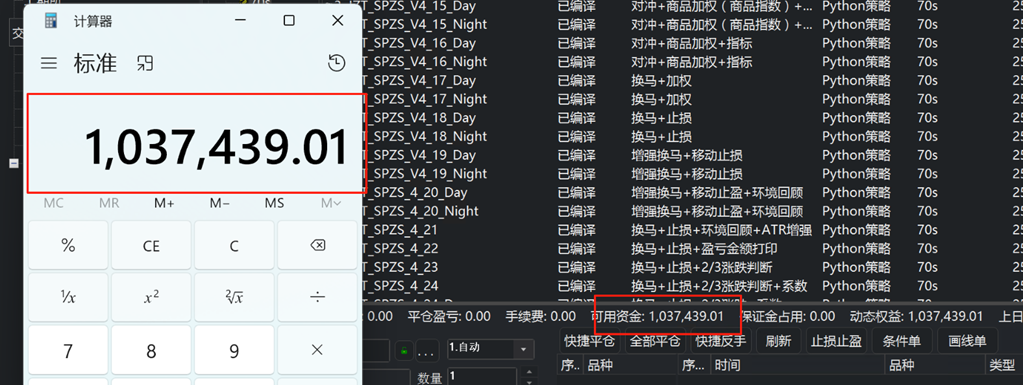Click the C clear key on the calculator
The image size is (1023, 385).
[x=234, y=245]
